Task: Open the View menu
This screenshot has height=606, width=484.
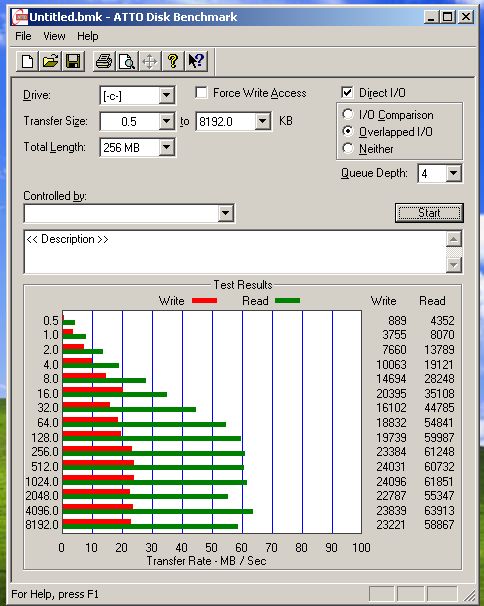Action: click(54, 36)
